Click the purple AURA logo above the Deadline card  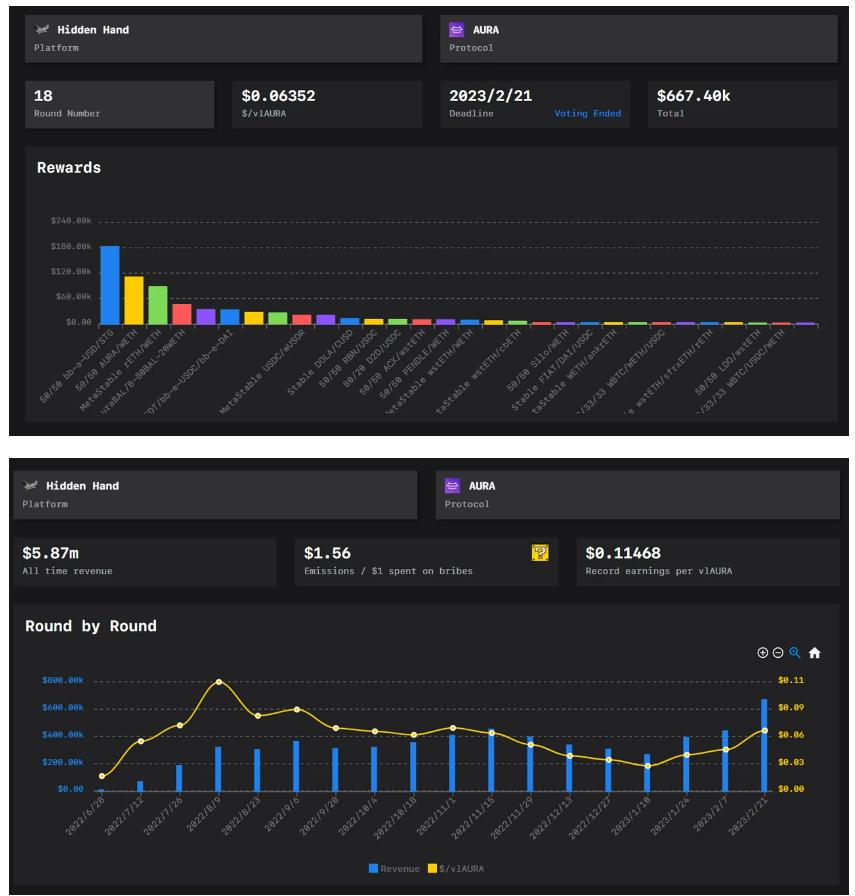coord(457,30)
